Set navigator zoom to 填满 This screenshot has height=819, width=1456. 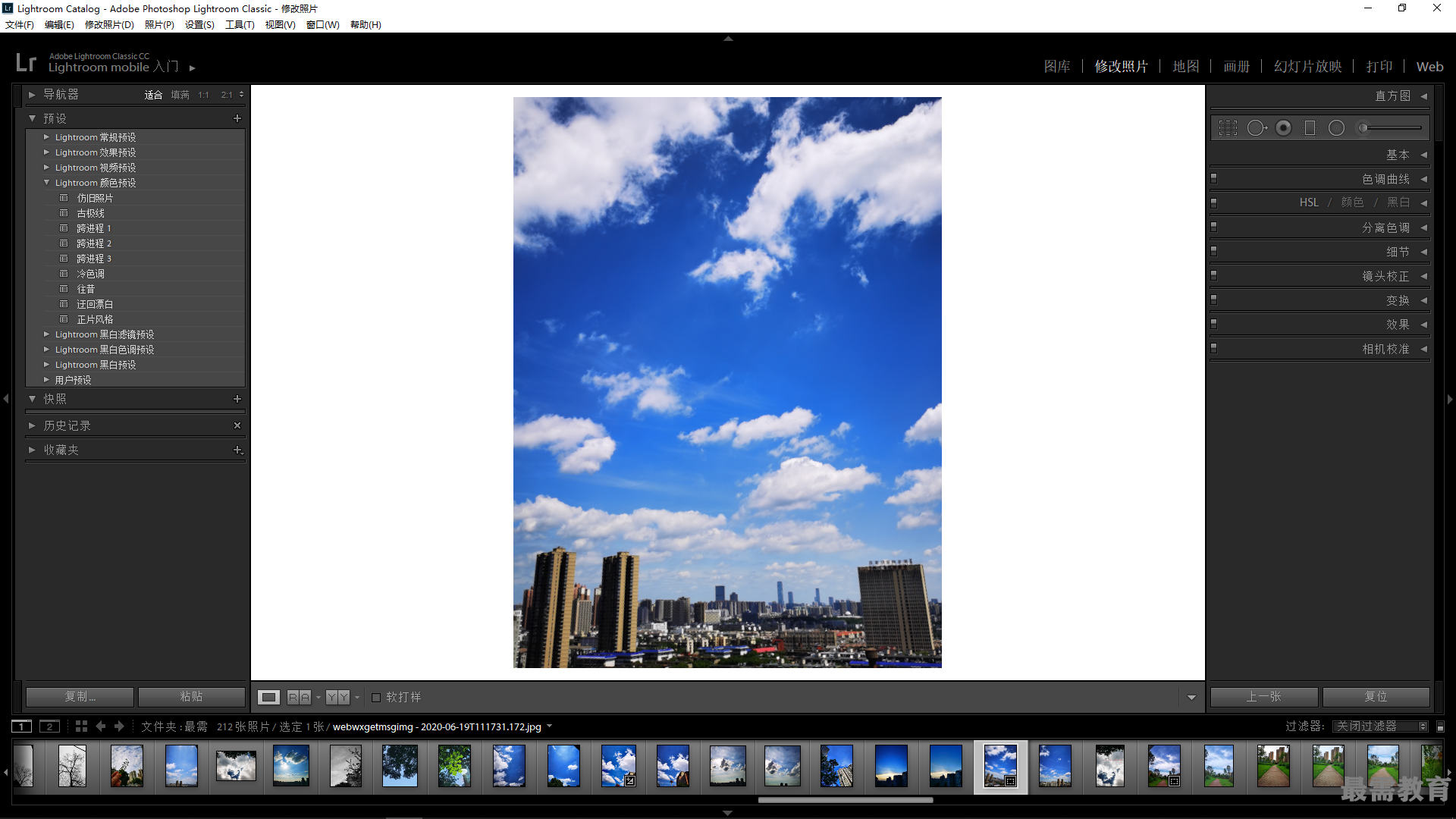coord(180,95)
